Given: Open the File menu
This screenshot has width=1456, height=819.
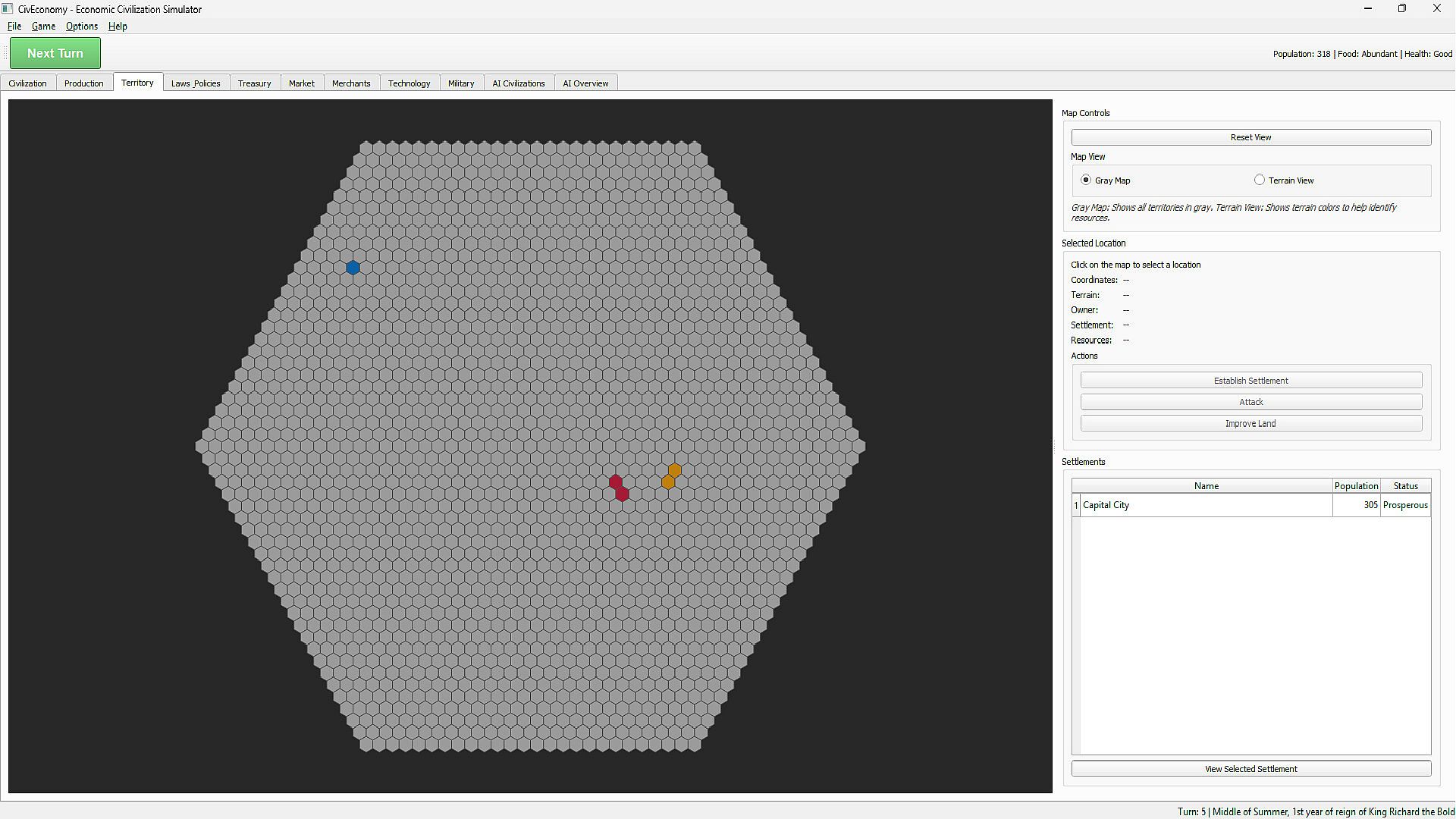Looking at the screenshot, I should point(14,27).
